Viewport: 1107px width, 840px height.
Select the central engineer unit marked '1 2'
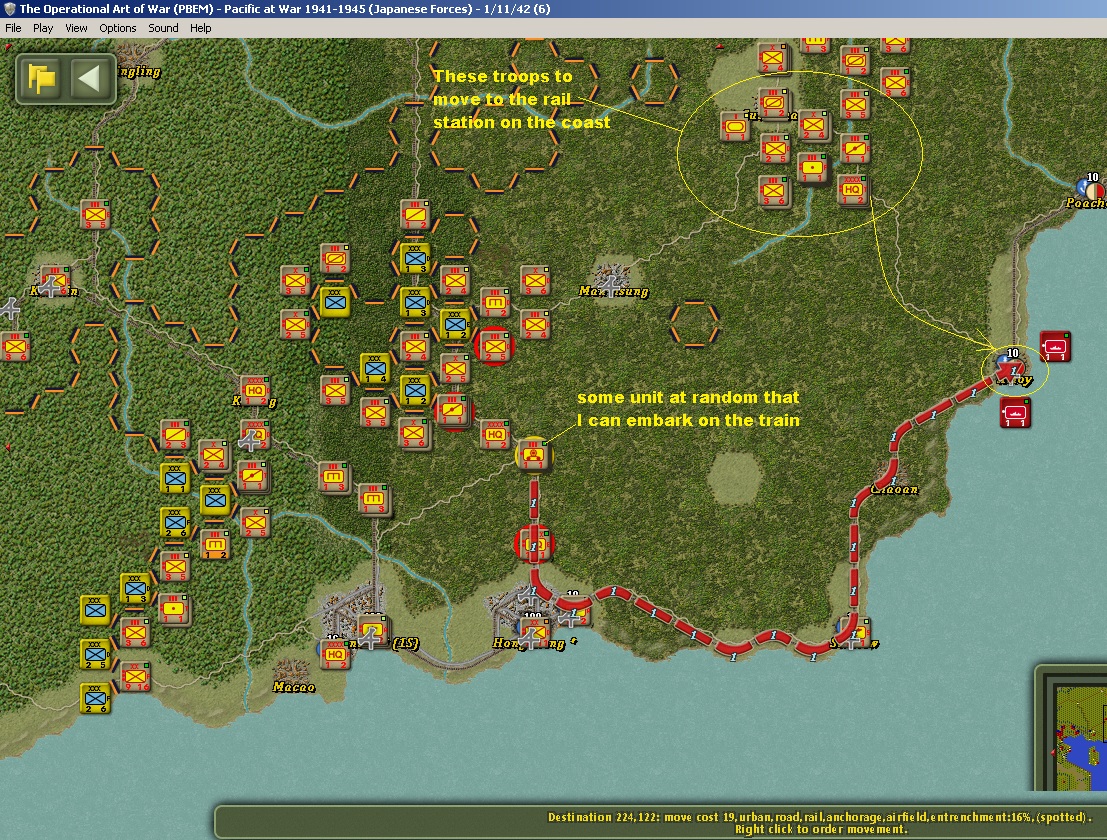494,302
